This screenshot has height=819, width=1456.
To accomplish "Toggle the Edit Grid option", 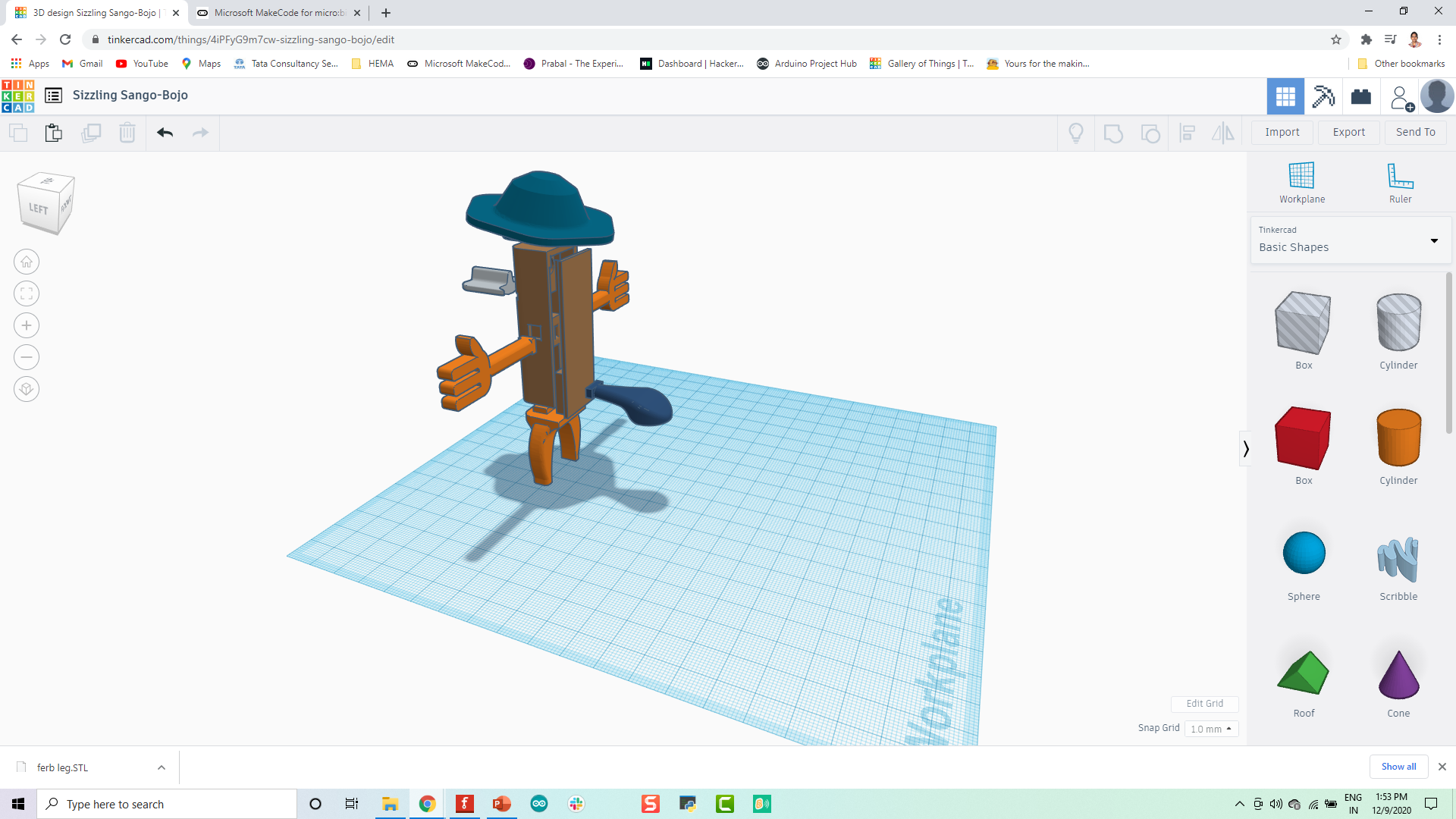I will coord(1204,703).
